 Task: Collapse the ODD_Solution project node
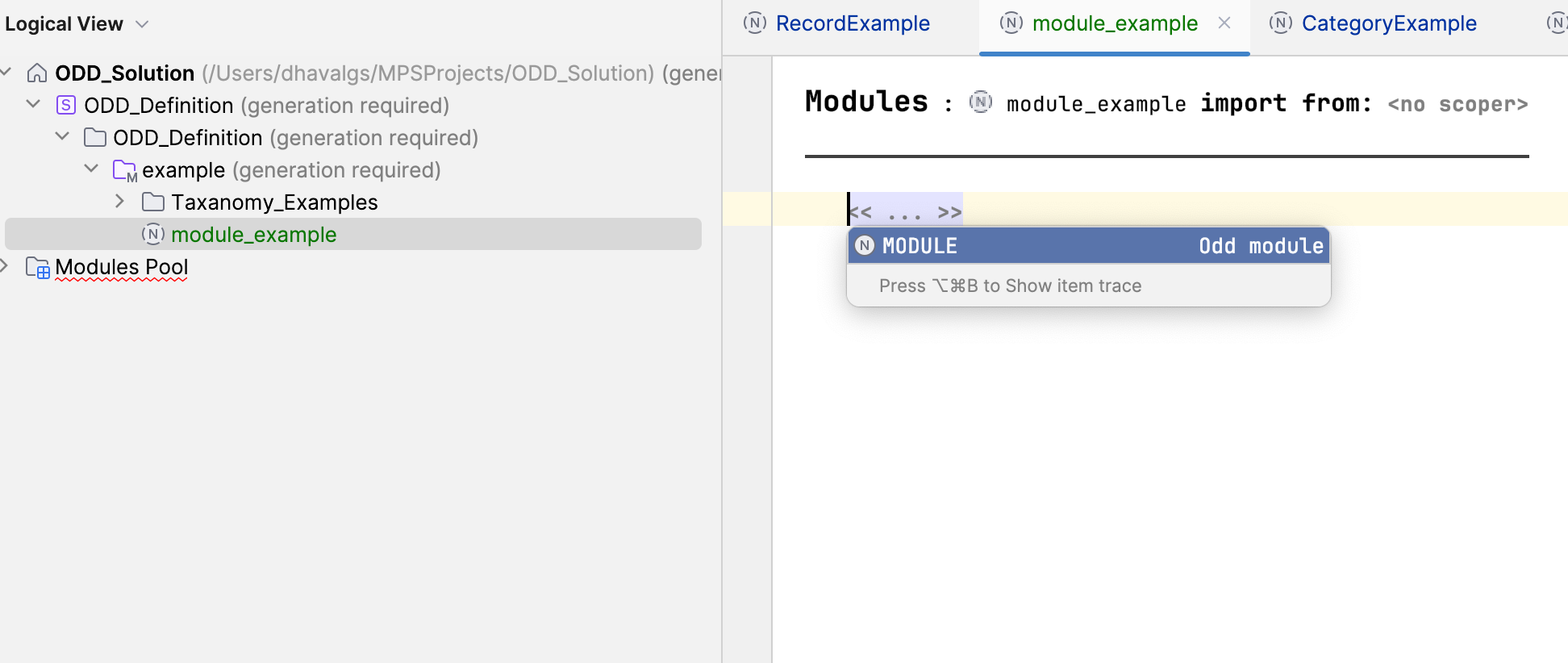coord(6,71)
